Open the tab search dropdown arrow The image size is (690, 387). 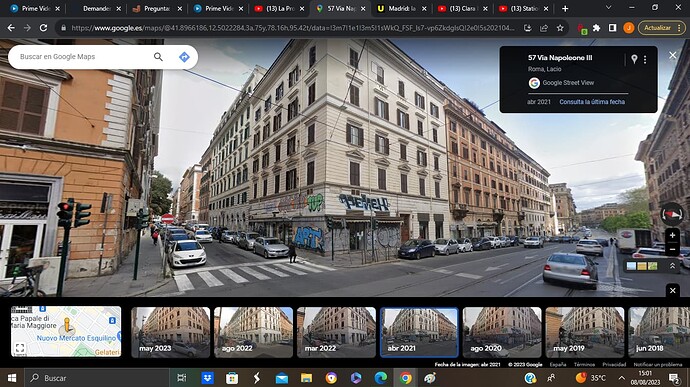608,7
